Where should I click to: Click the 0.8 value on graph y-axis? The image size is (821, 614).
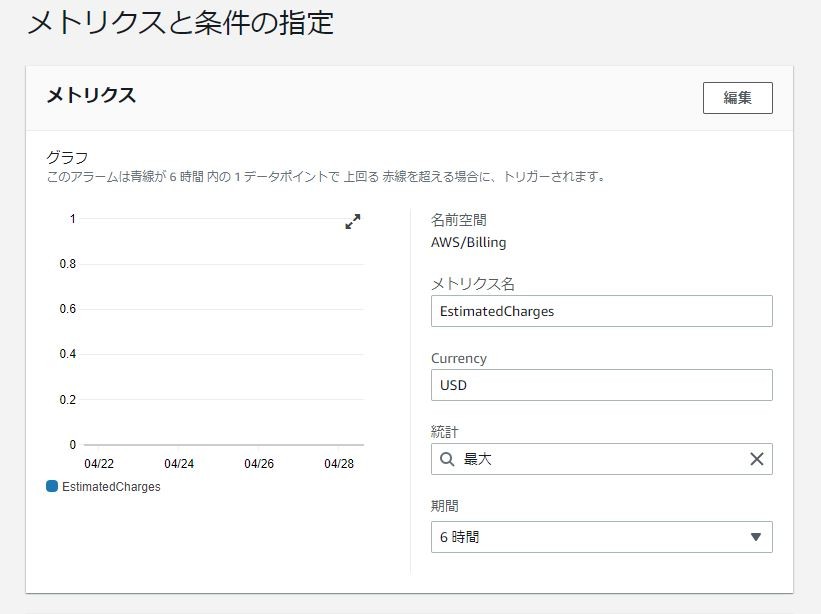click(x=68, y=264)
